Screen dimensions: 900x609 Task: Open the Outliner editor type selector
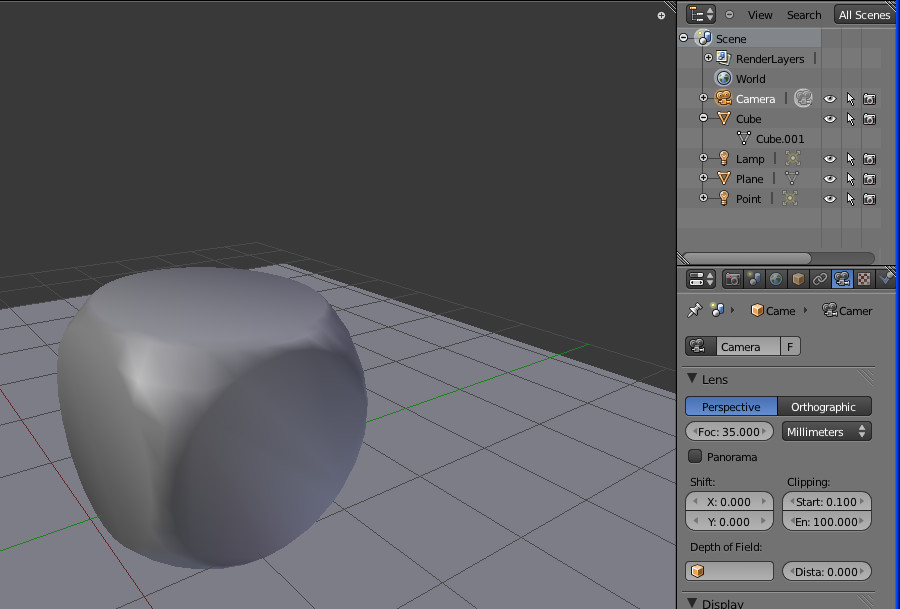[701, 14]
